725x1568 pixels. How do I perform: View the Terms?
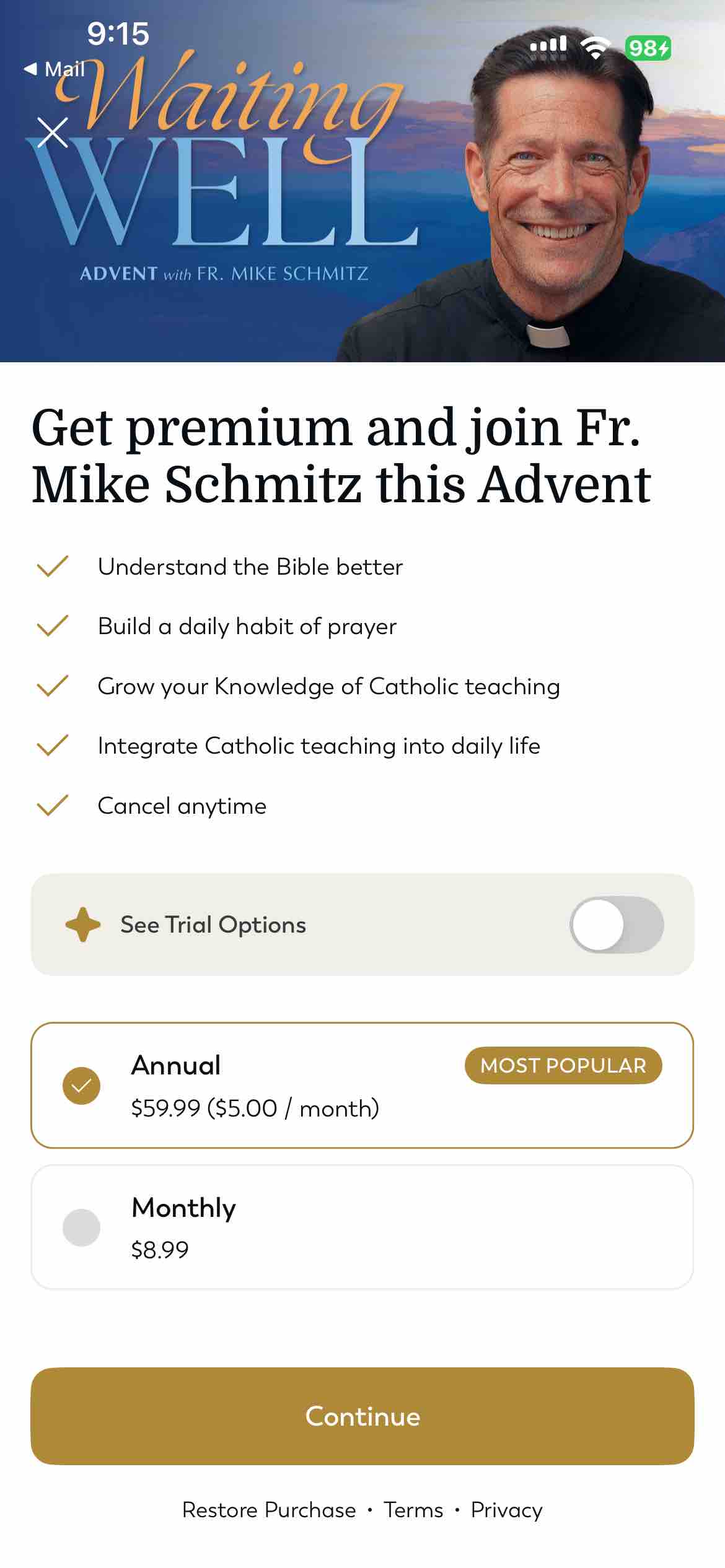tap(412, 1510)
